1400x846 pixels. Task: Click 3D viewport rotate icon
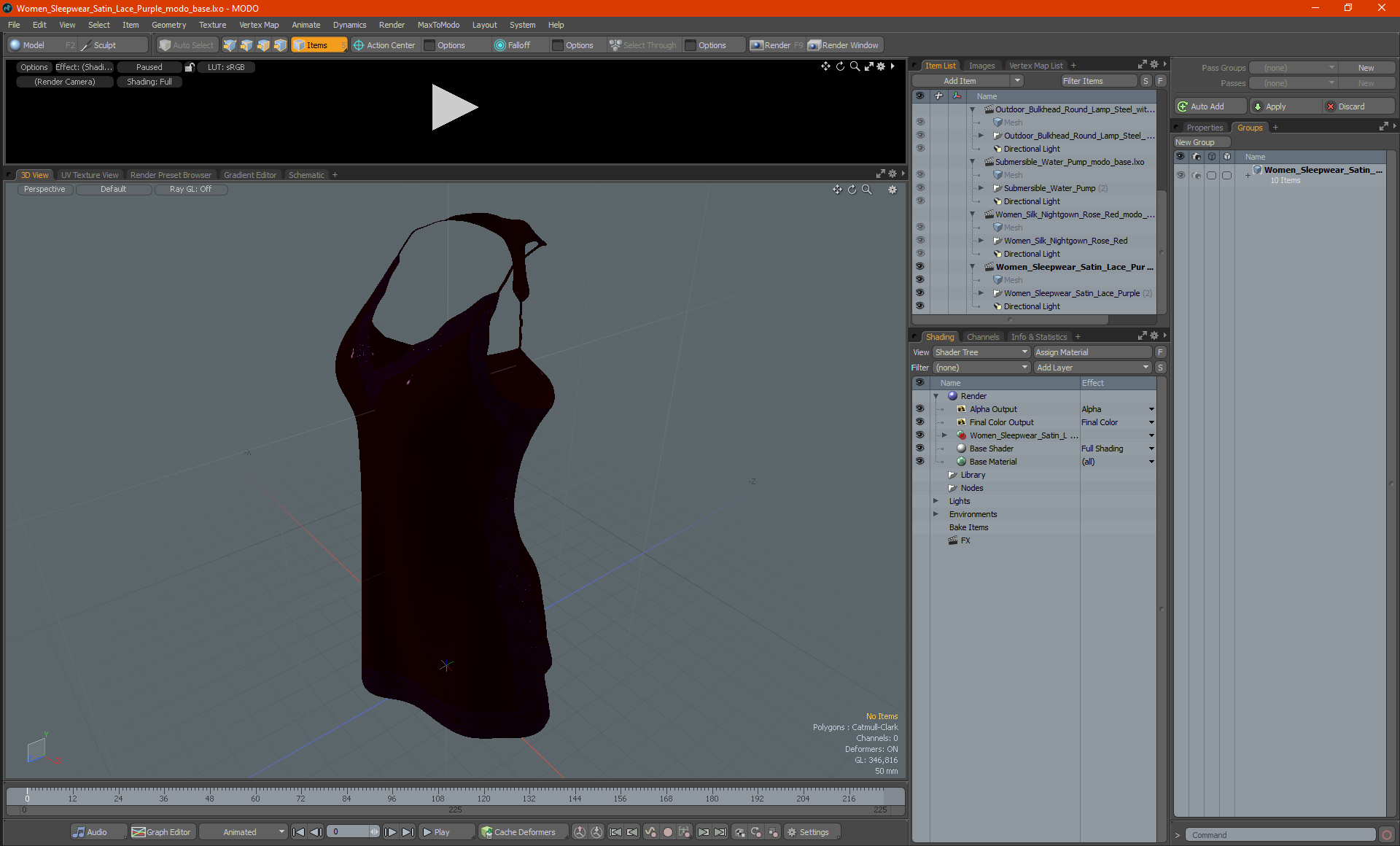click(852, 190)
